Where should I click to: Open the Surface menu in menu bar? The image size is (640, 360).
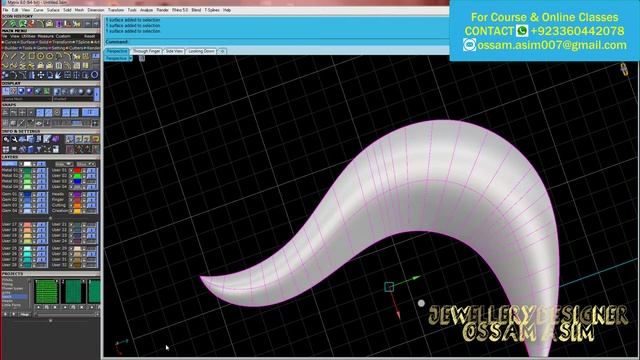(x=53, y=10)
